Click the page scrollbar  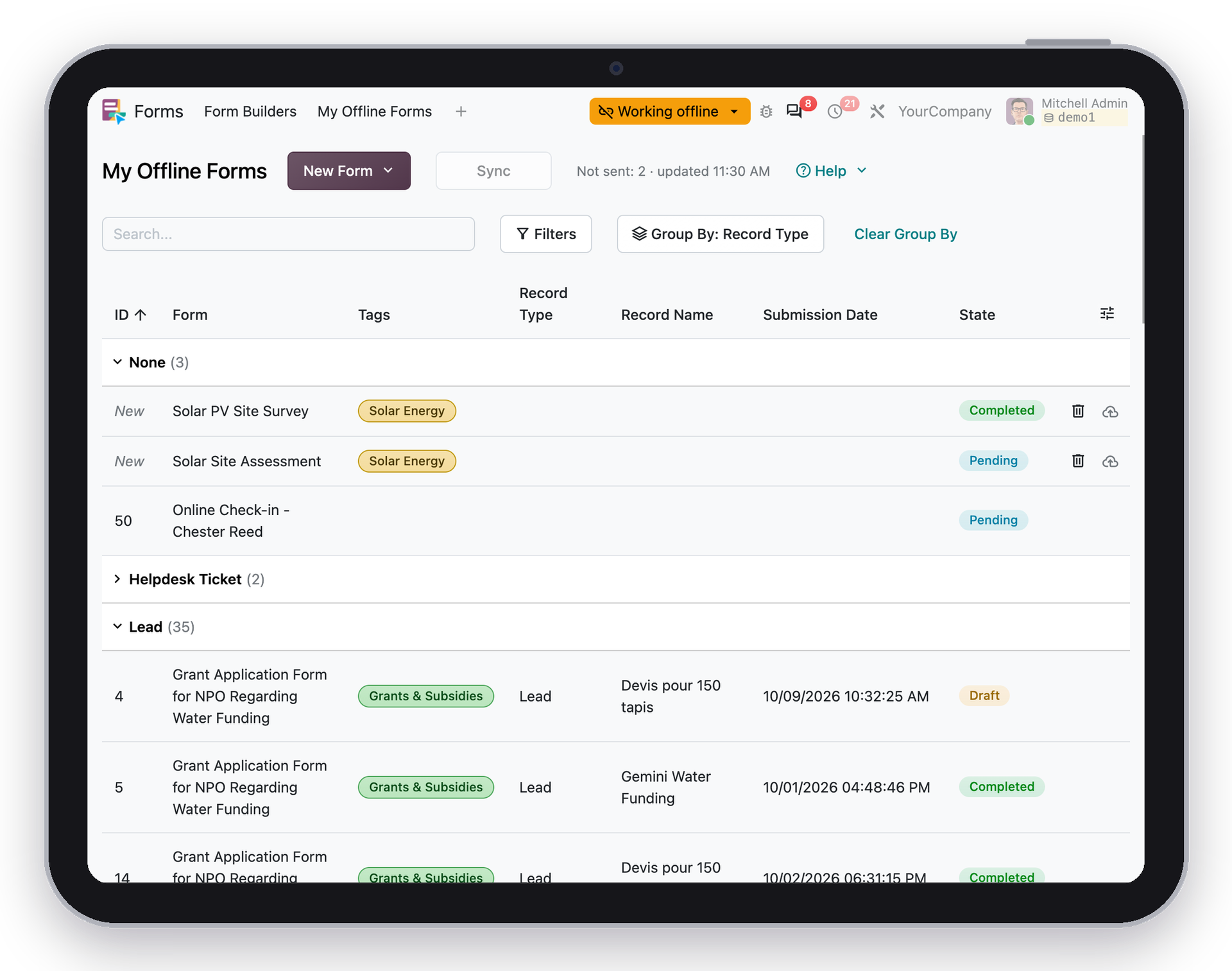pos(1143,229)
